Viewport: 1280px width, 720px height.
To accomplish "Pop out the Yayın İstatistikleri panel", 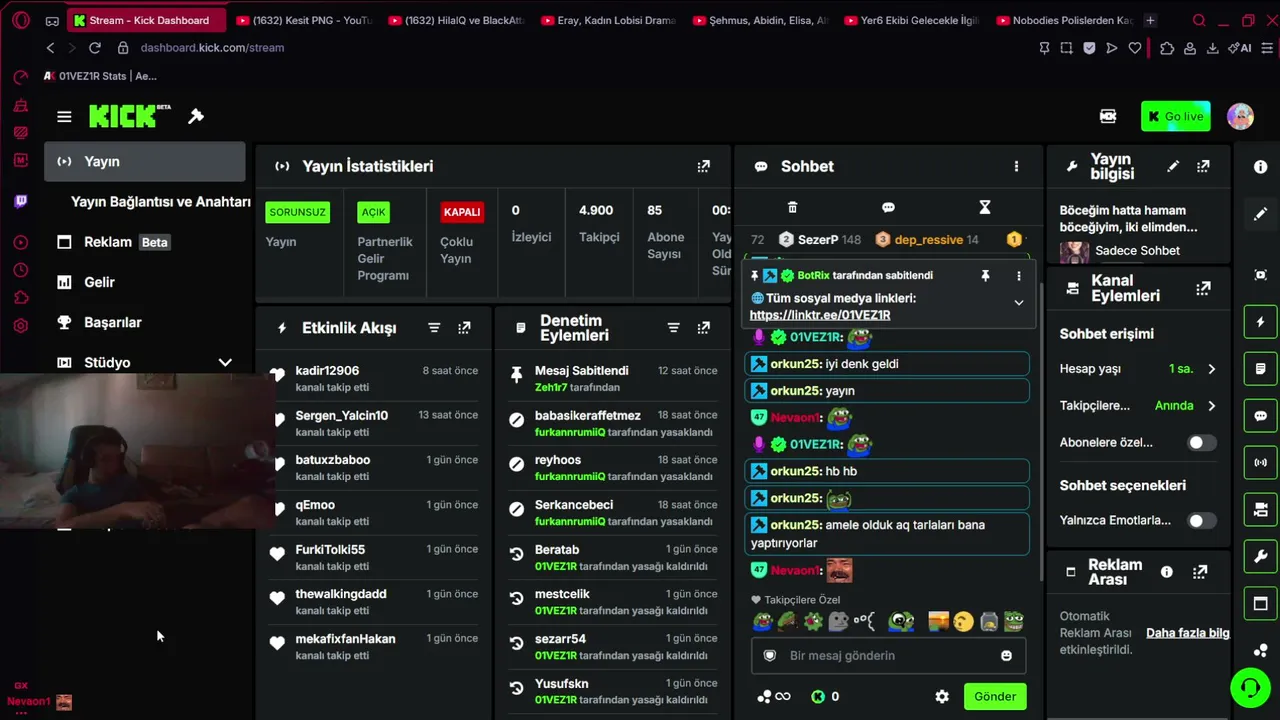I will 704,167.
